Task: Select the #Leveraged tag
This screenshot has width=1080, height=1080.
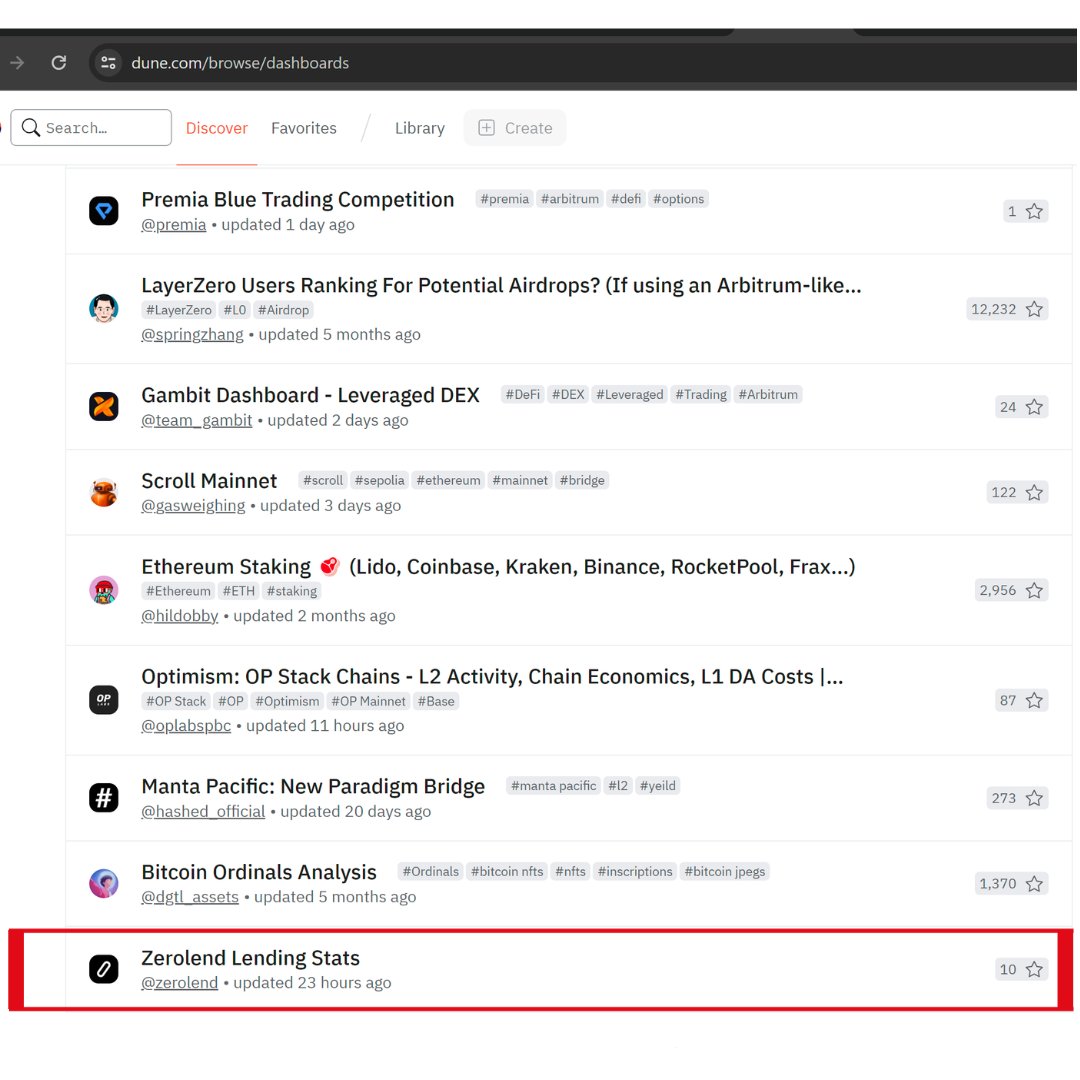Action: point(630,395)
